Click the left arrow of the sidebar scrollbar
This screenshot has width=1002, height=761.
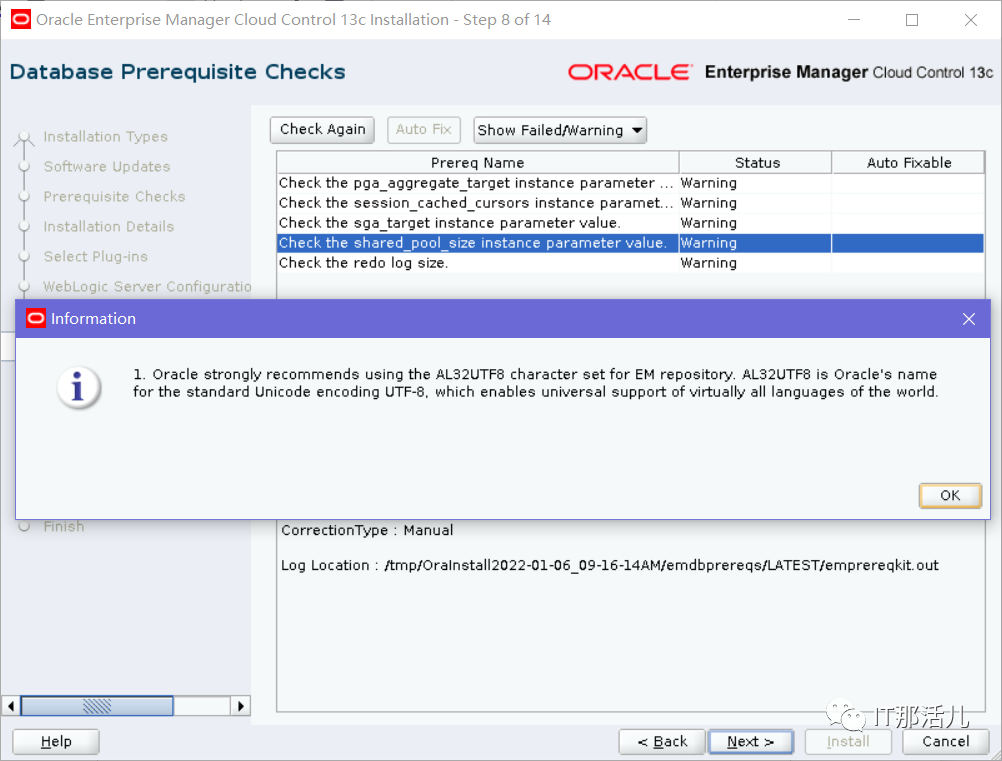[11, 706]
